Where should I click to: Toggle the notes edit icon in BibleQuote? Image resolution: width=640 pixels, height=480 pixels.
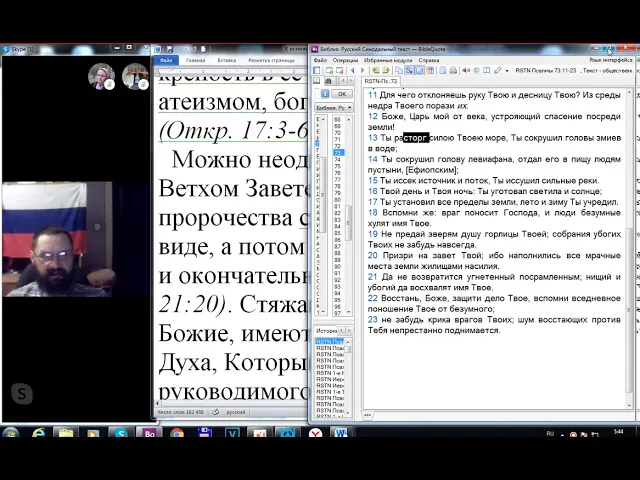(x=419, y=71)
